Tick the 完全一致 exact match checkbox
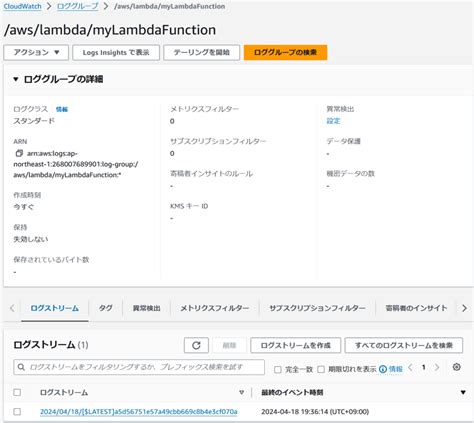The width and height of the screenshot is (474, 423). tap(277, 369)
